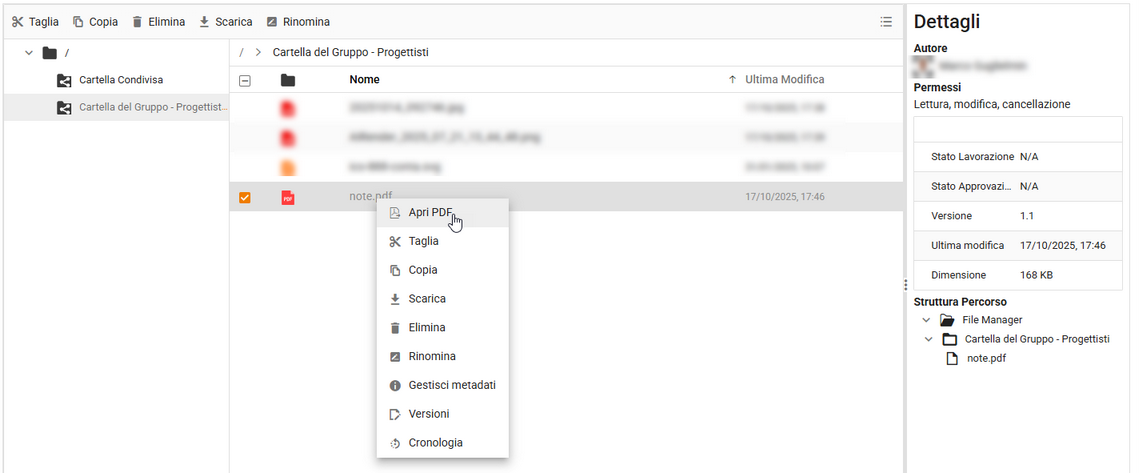Collapse the File Manager node chevron

(x=925, y=320)
